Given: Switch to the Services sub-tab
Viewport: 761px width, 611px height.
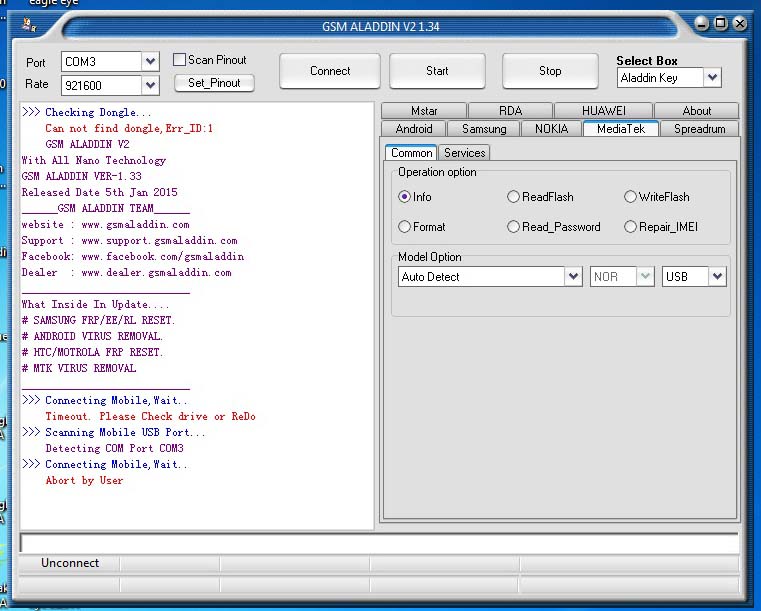Looking at the screenshot, I should tap(464, 153).
